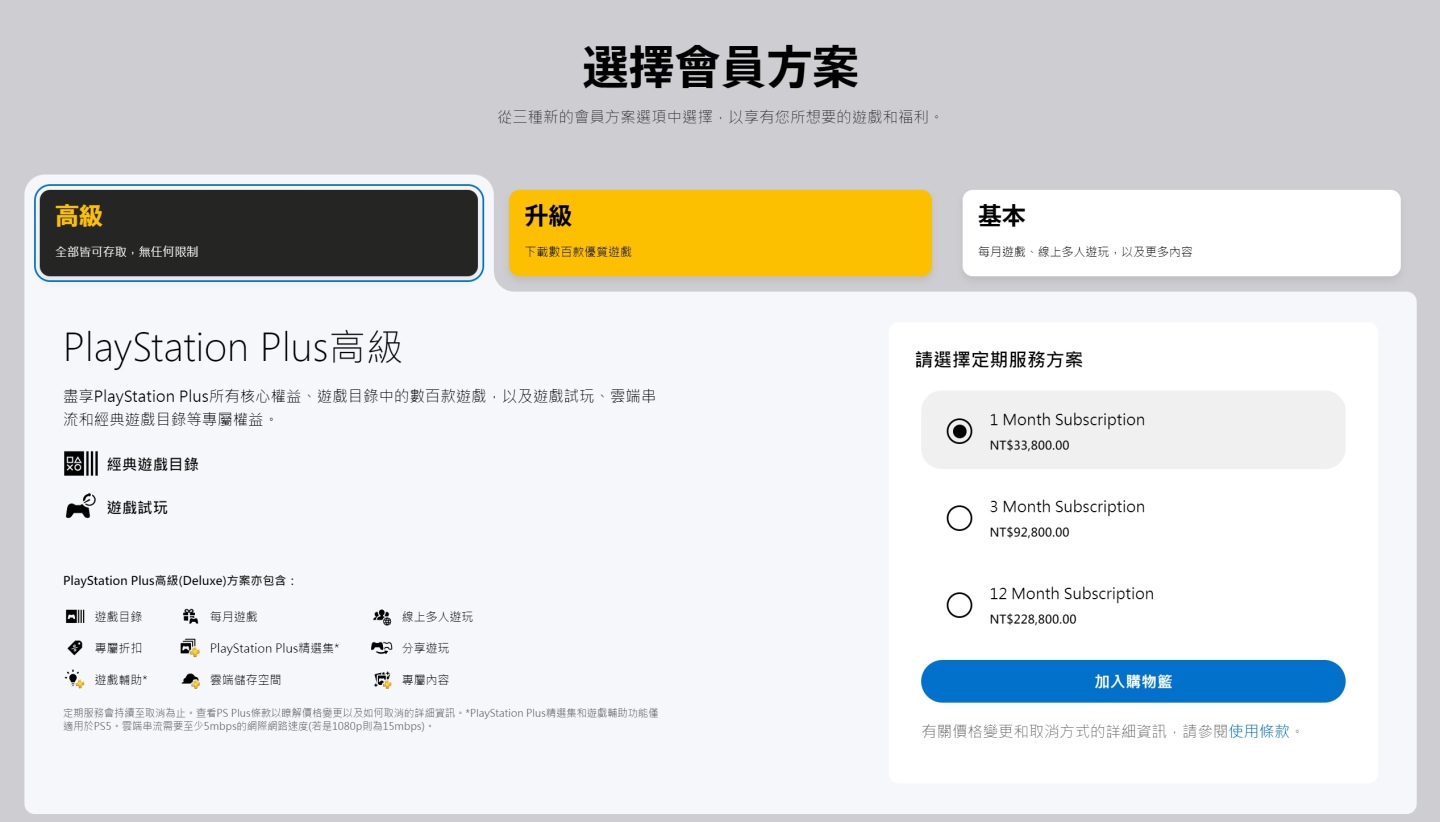
Task: Click the 遊戲輔助 lightbulb icon
Action: point(75,679)
